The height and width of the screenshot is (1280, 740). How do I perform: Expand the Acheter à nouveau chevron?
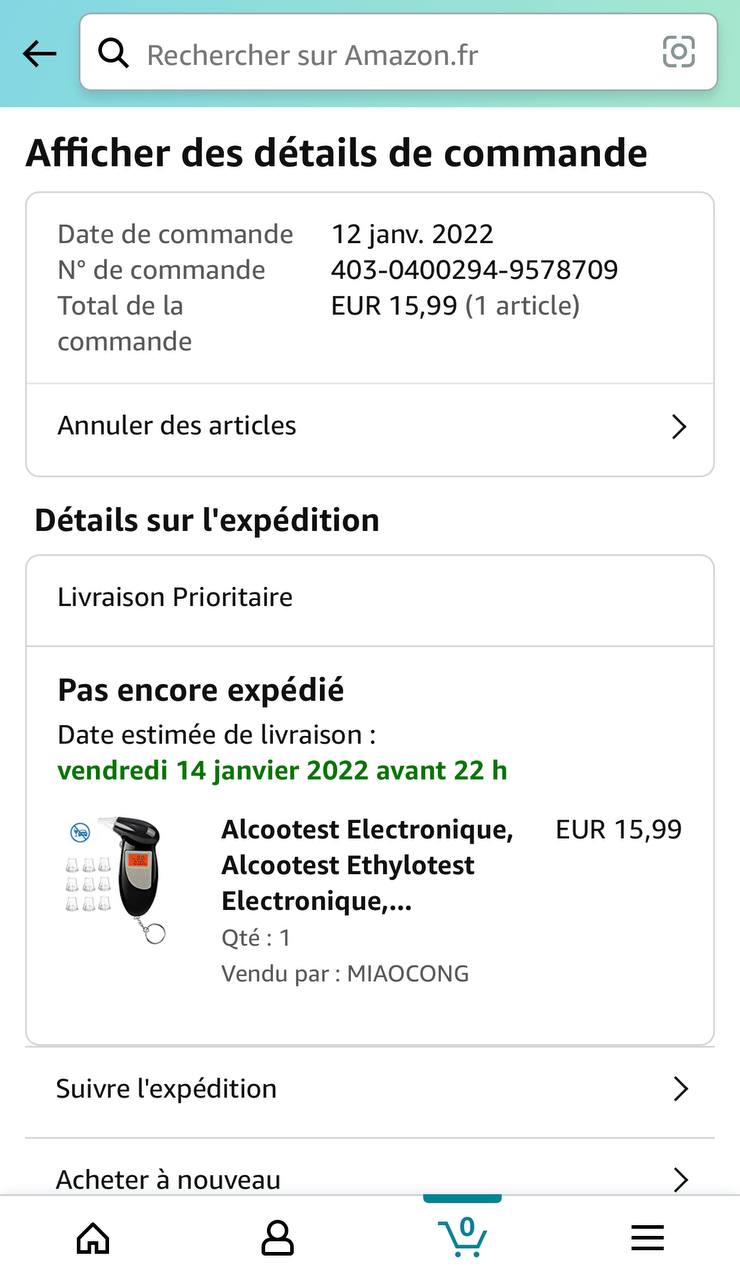coord(681,1180)
